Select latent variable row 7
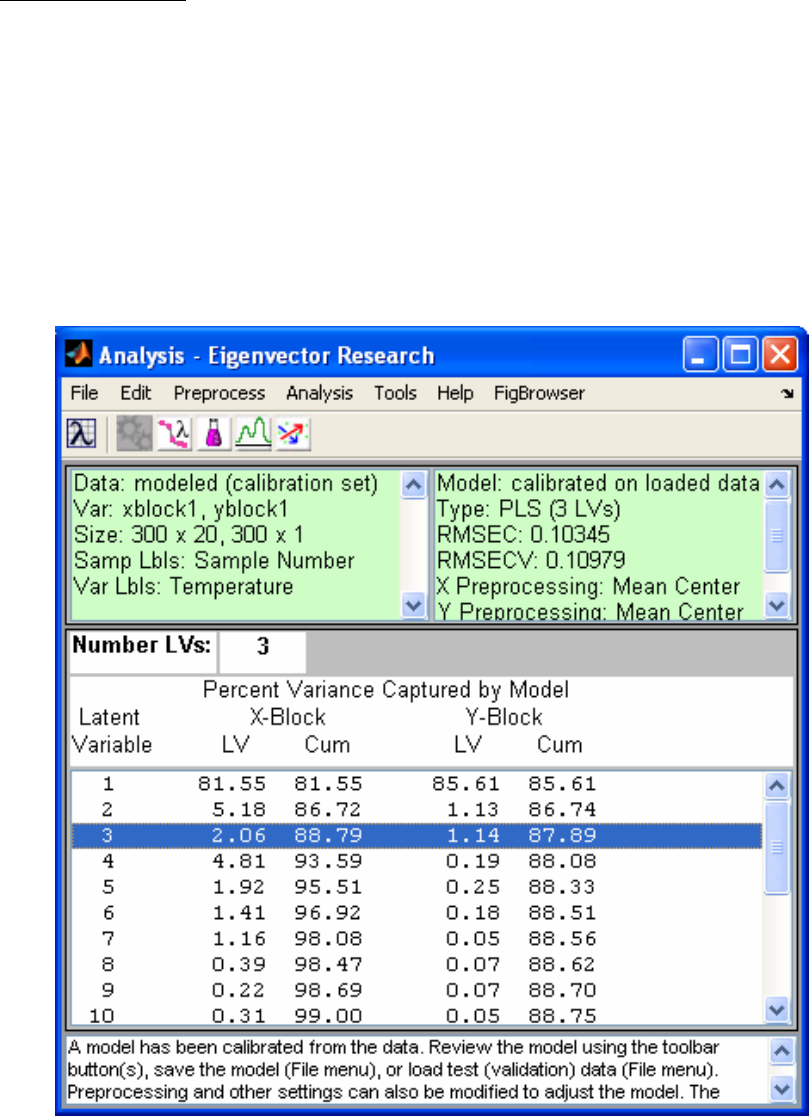Image resolution: width=809 pixels, height=1116 pixels. pos(417,939)
